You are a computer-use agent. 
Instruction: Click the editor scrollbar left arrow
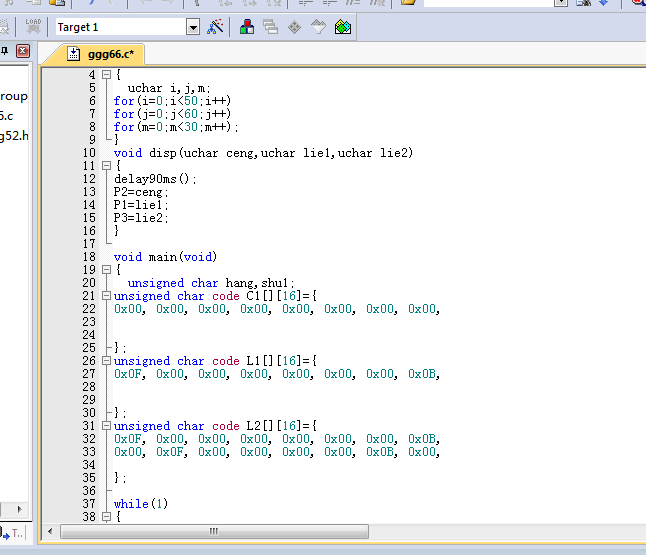(50, 531)
